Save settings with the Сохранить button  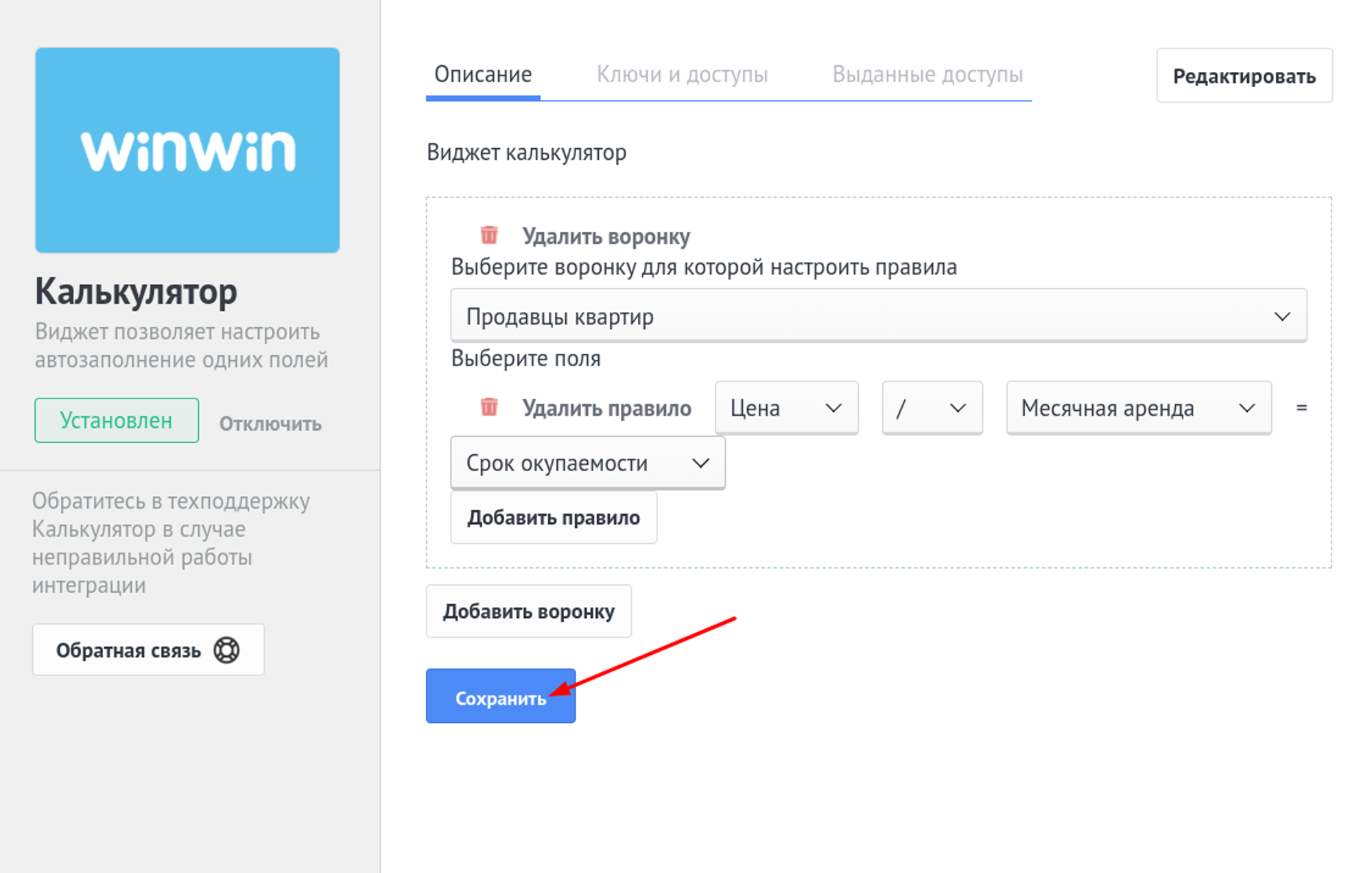pos(501,696)
